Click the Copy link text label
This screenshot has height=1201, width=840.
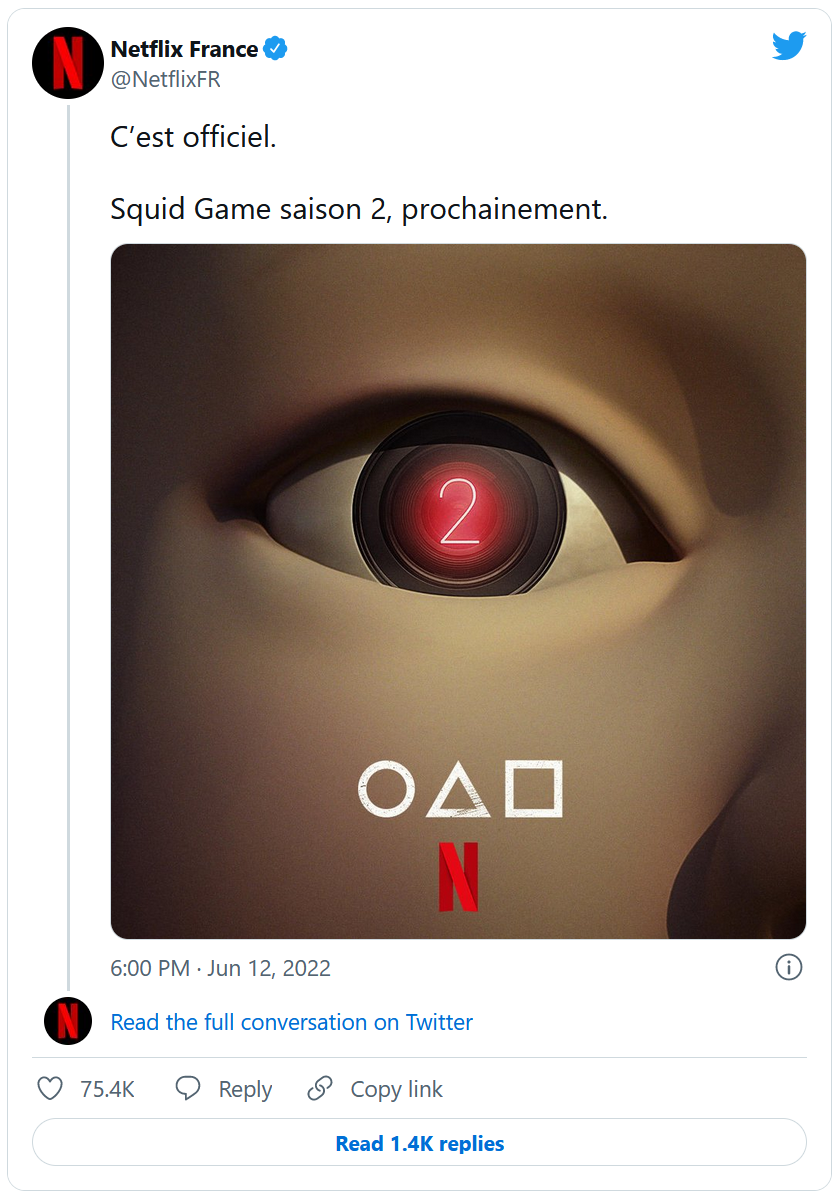396,1089
